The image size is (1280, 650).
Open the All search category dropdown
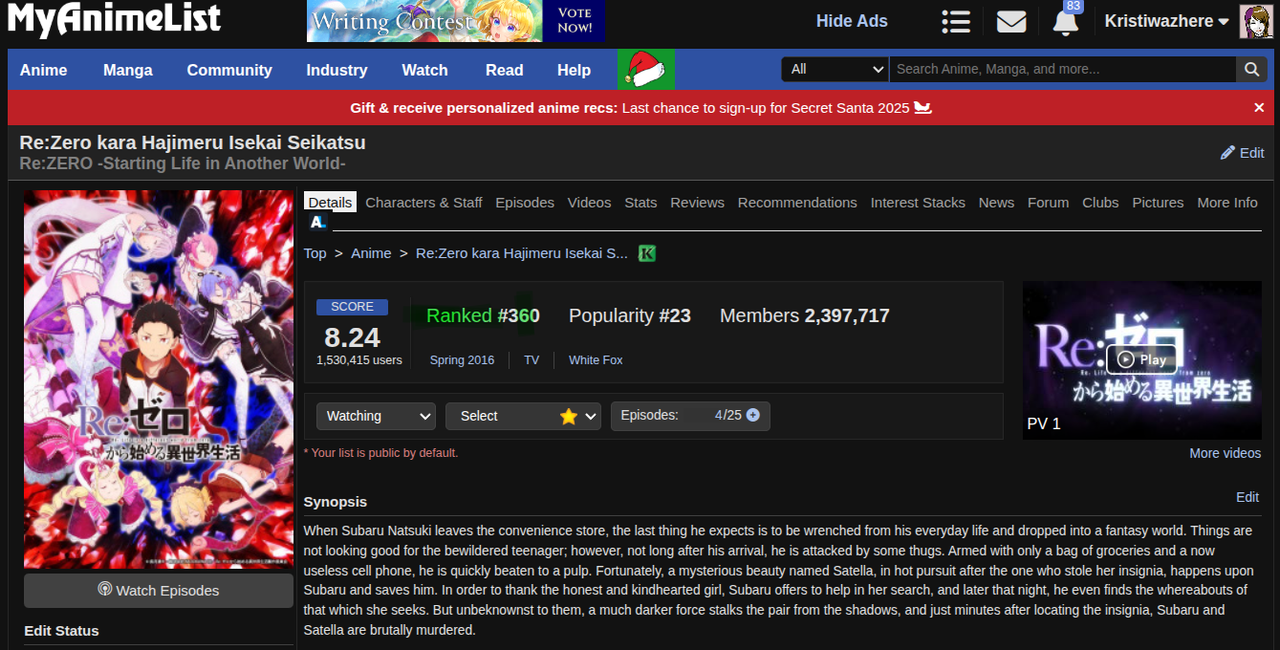pos(835,69)
